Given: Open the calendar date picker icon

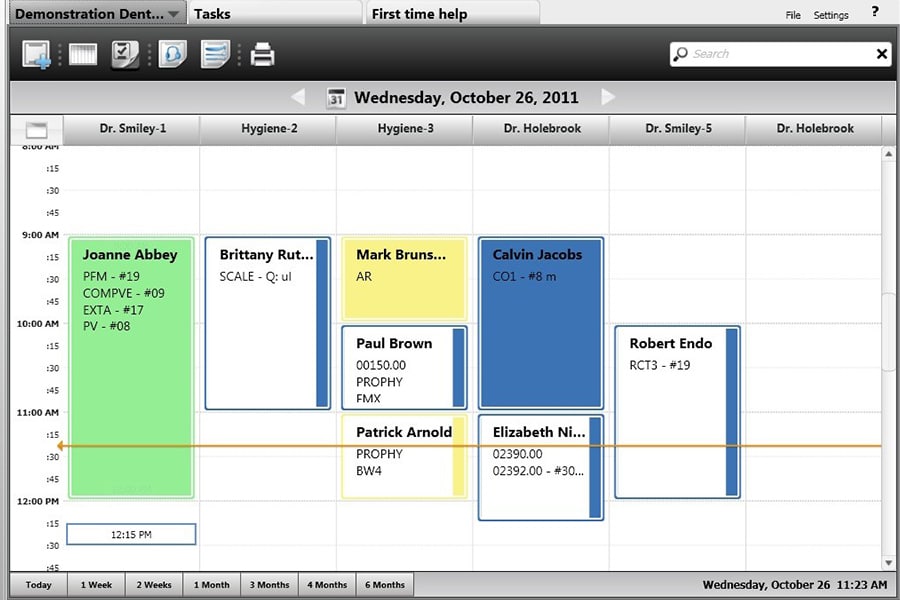Looking at the screenshot, I should coord(336,98).
